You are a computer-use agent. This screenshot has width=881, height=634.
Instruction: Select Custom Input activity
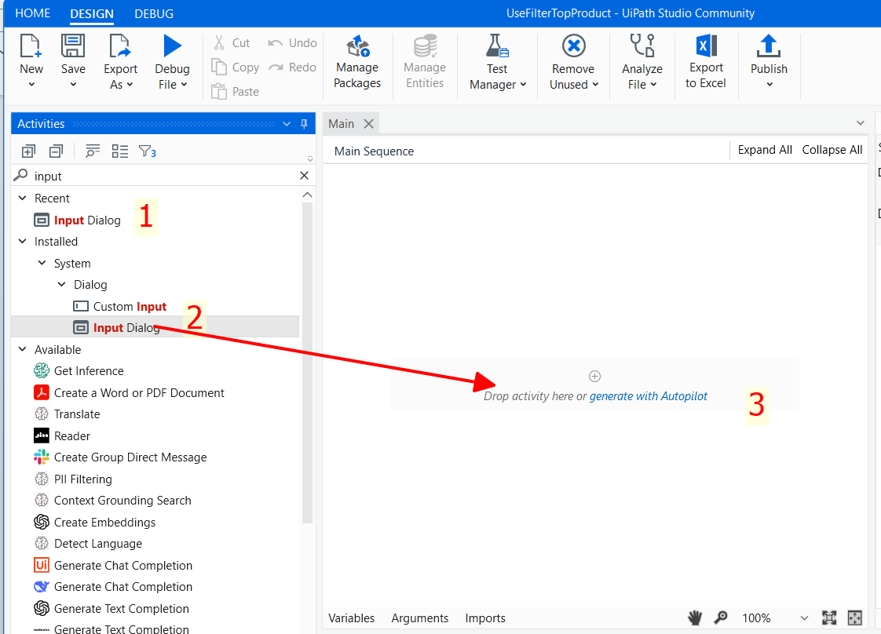coord(130,306)
